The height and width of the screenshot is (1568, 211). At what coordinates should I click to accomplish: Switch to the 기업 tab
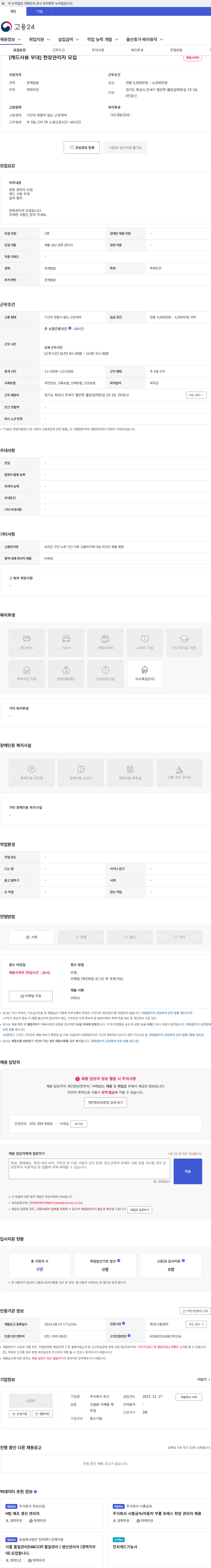click(x=40, y=12)
